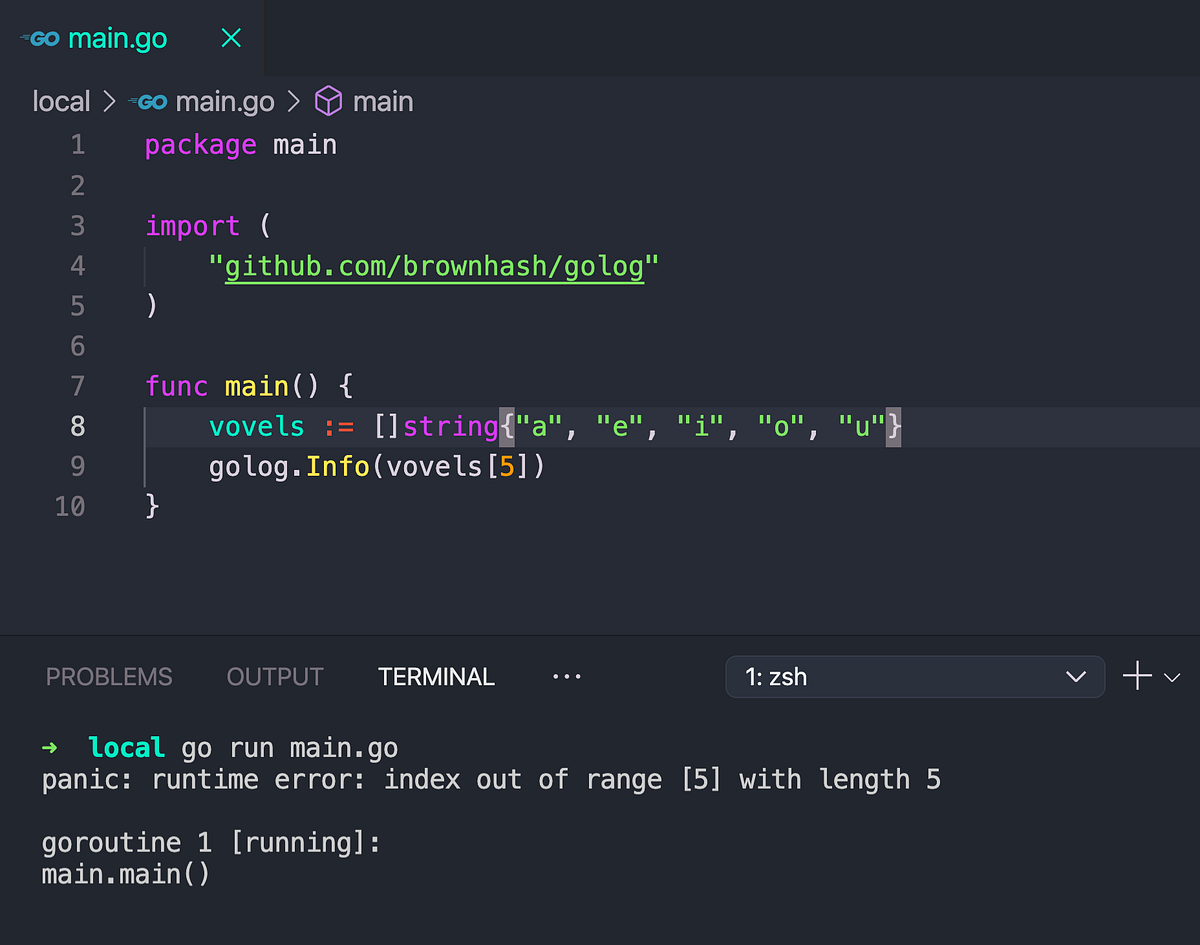
Task: Click the main.go breadcrumb label
Action: click(x=225, y=101)
